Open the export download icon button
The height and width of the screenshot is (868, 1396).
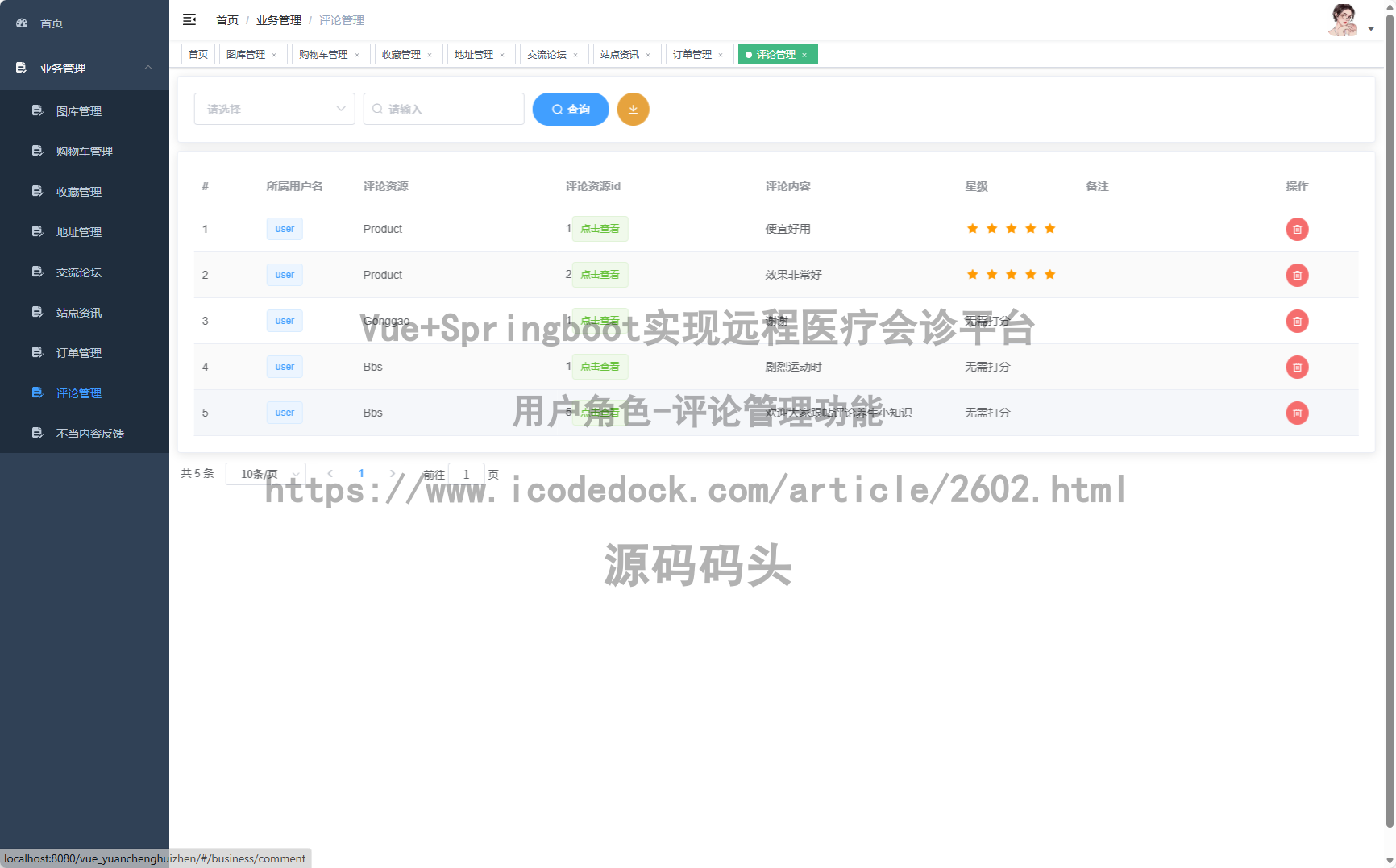pos(634,109)
